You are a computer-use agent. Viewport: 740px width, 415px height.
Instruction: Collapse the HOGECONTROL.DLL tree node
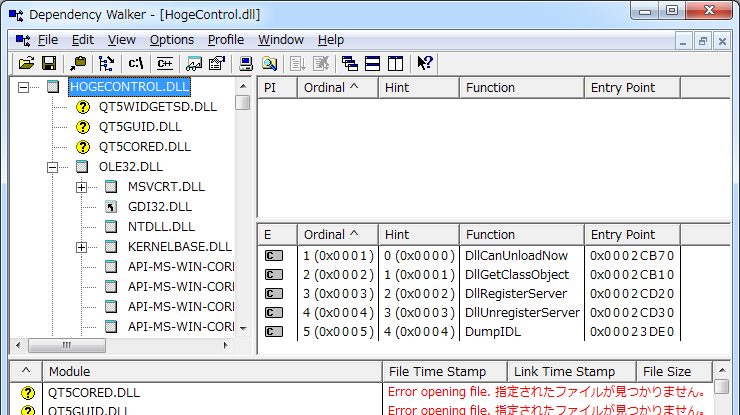23,87
